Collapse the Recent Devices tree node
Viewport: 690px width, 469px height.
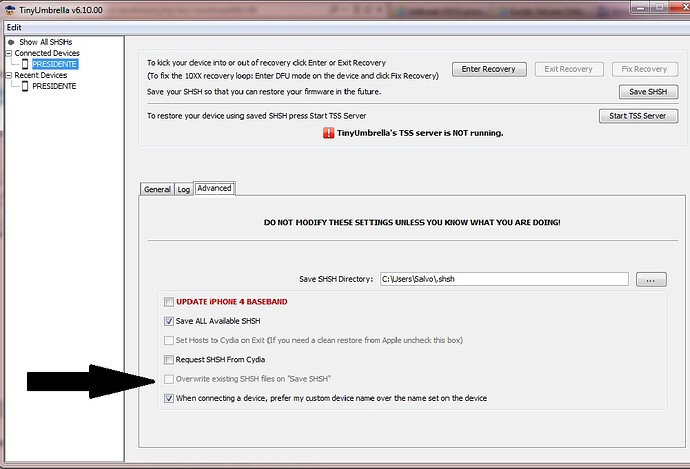(x=9, y=75)
